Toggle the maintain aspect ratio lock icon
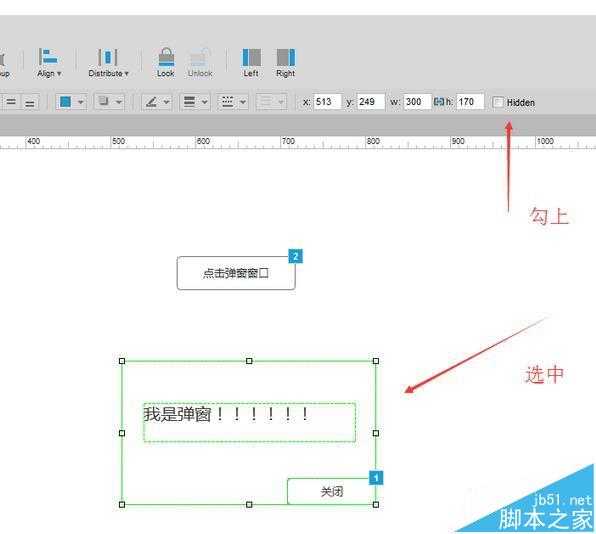The width and height of the screenshot is (596, 534). click(439, 101)
